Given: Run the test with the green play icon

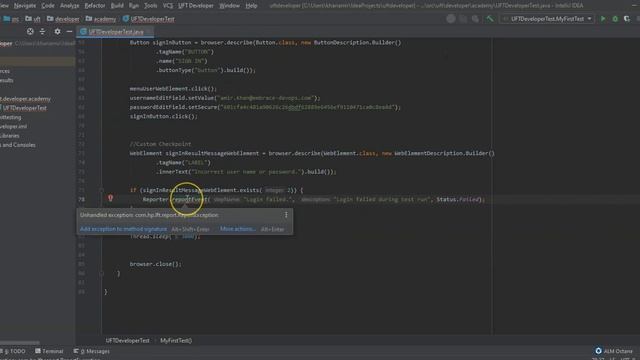Looking at the screenshot, I should pos(602,19).
